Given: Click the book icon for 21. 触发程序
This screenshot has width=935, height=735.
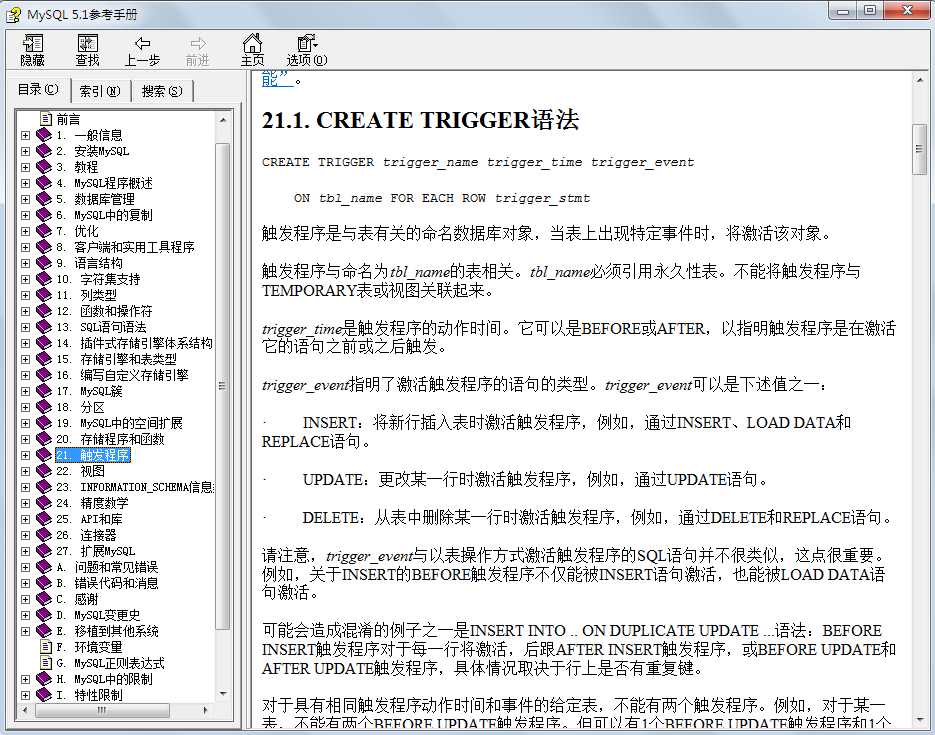Looking at the screenshot, I should pyautogui.click(x=44, y=455).
